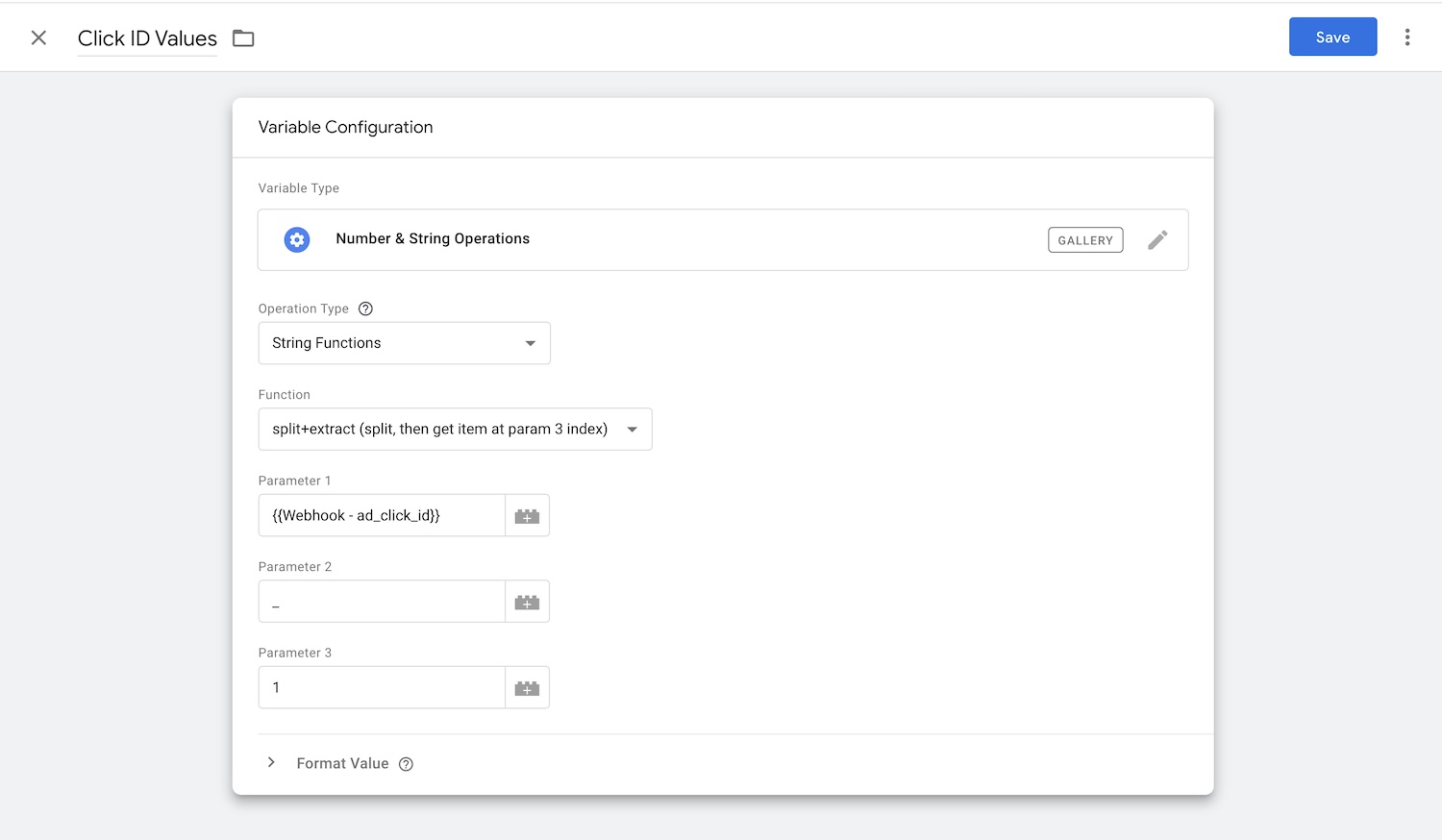Open the Operation Type help icon
Image resolution: width=1442 pixels, height=840 pixels.
[365, 309]
